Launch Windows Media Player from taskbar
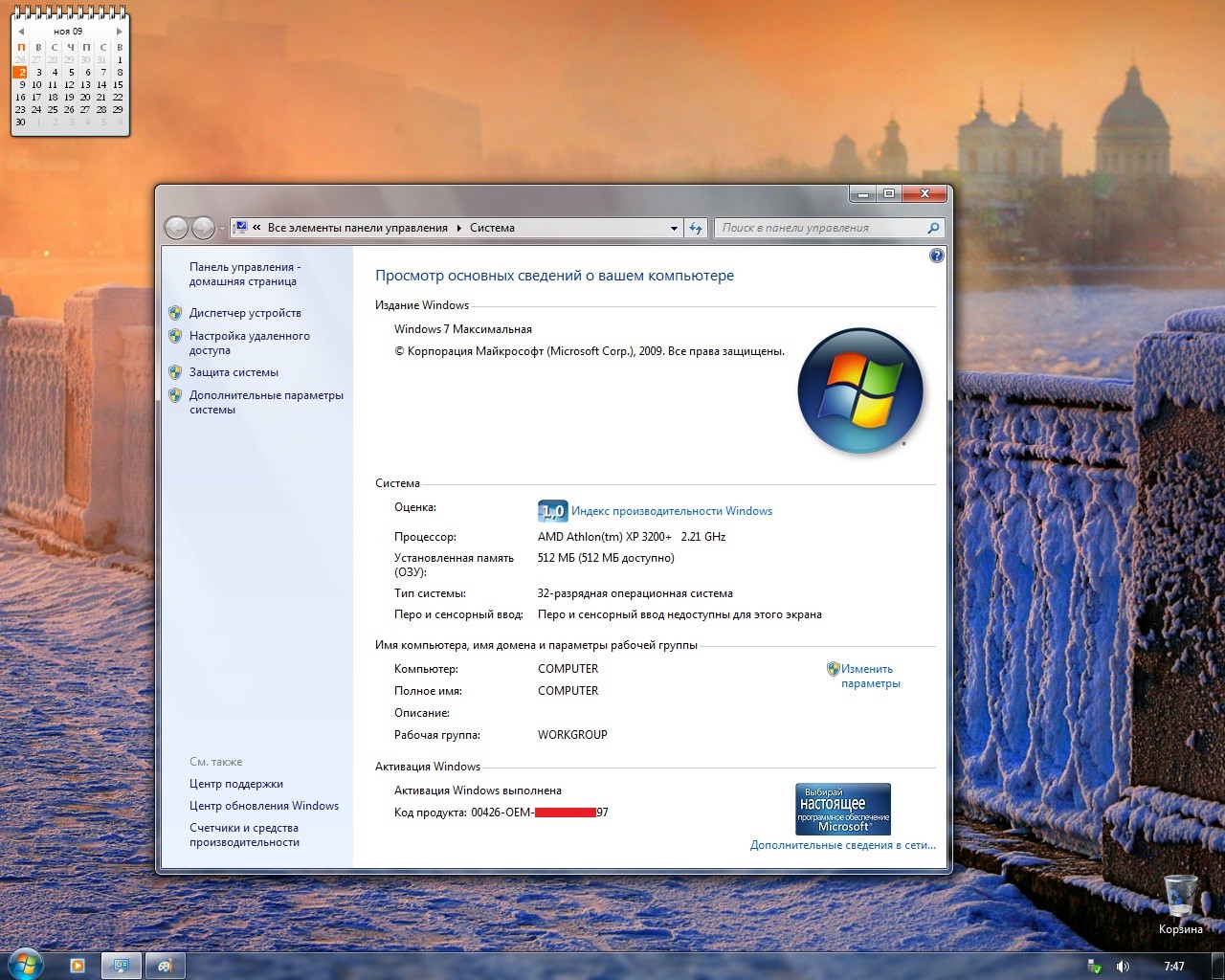This screenshot has height=980, width=1225. (x=78, y=966)
